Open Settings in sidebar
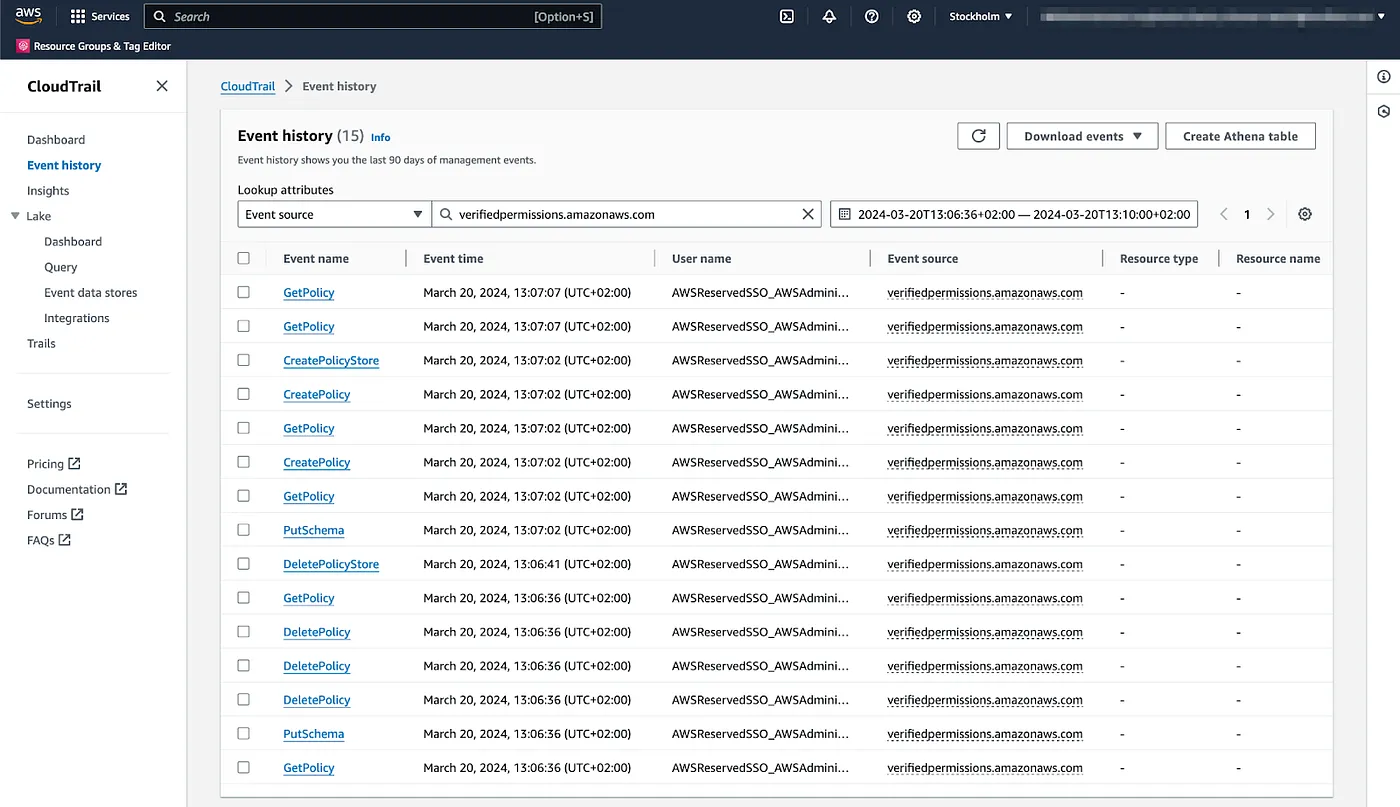The height and width of the screenshot is (807, 1400). tap(49, 404)
